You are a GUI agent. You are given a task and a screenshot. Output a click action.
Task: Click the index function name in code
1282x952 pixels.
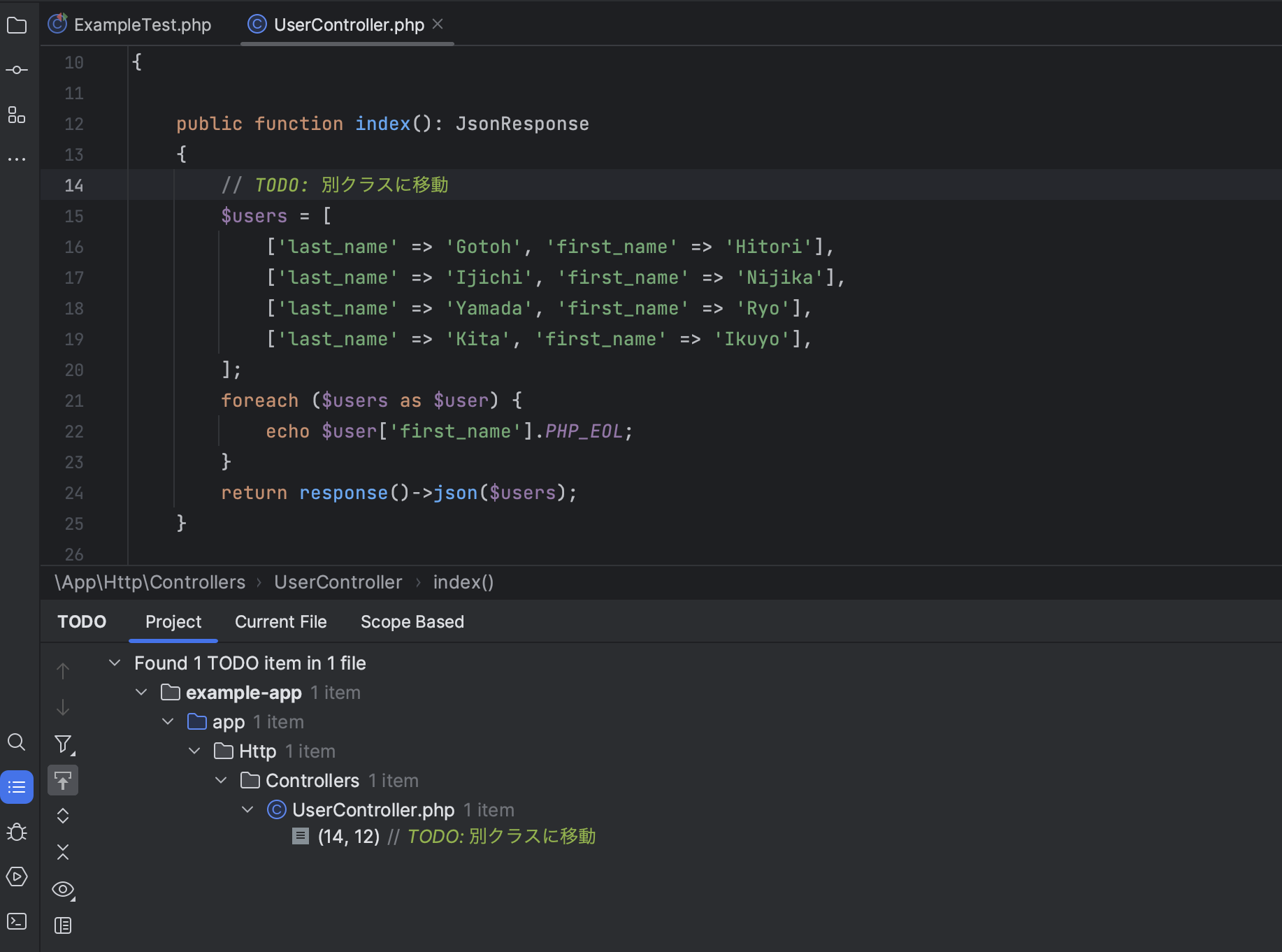pyautogui.click(x=383, y=124)
